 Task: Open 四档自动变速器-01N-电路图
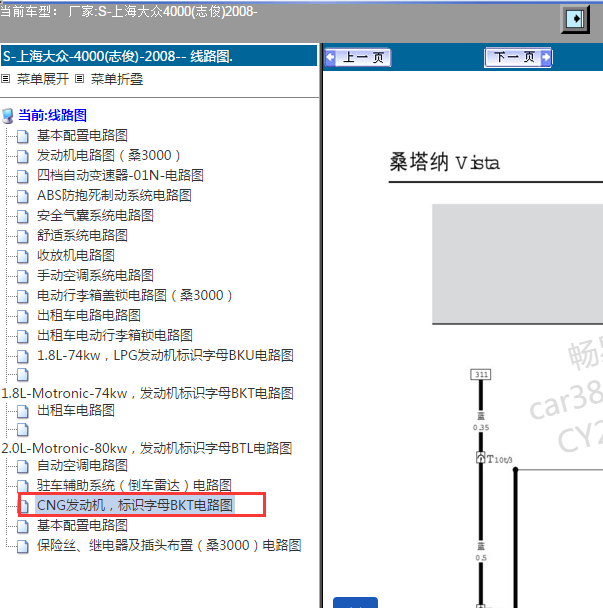(x=120, y=175)
